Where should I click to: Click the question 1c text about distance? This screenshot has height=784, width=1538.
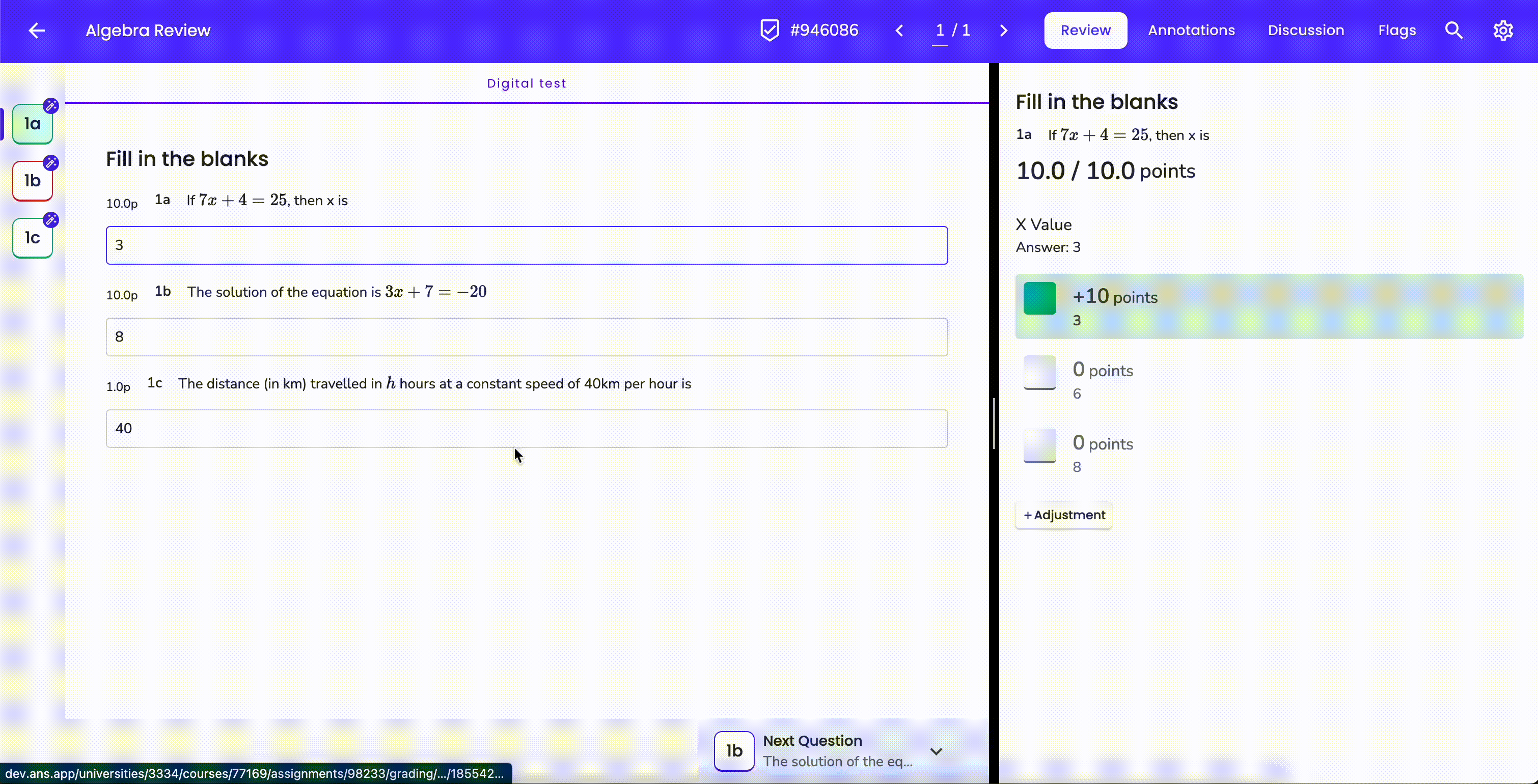coord(434,384)
